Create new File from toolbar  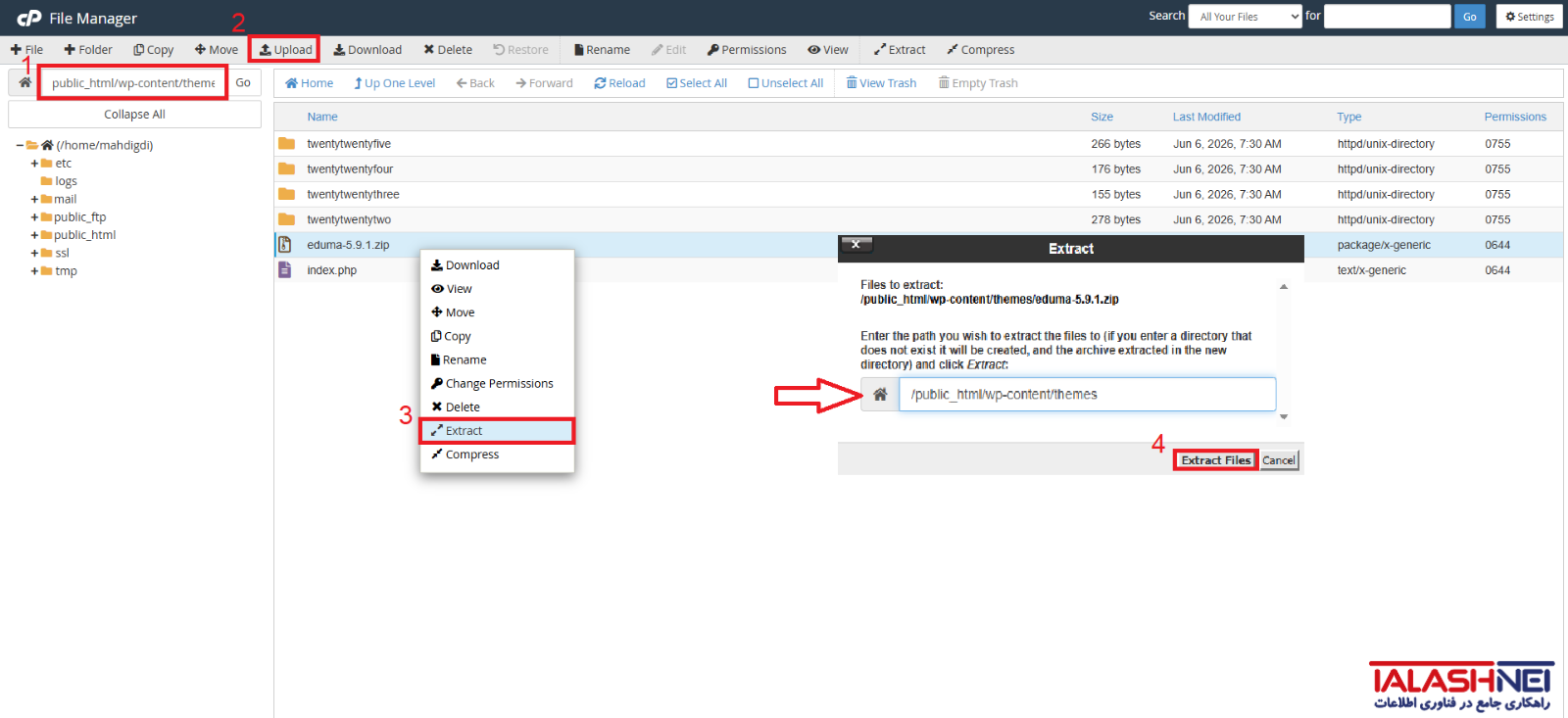(x=26, y=50)
